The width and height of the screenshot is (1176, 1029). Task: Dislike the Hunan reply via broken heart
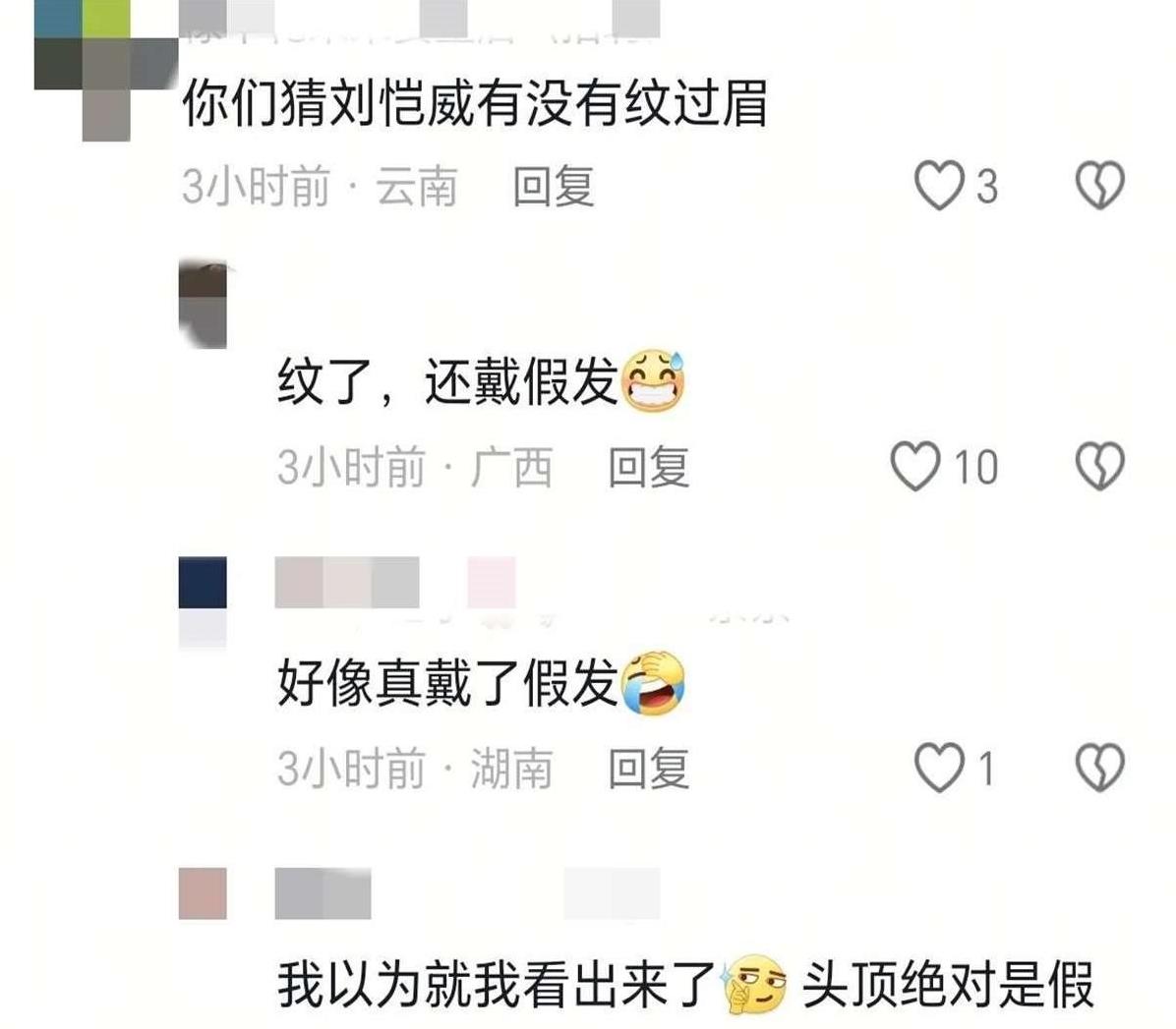click(x=1100, y=768)
